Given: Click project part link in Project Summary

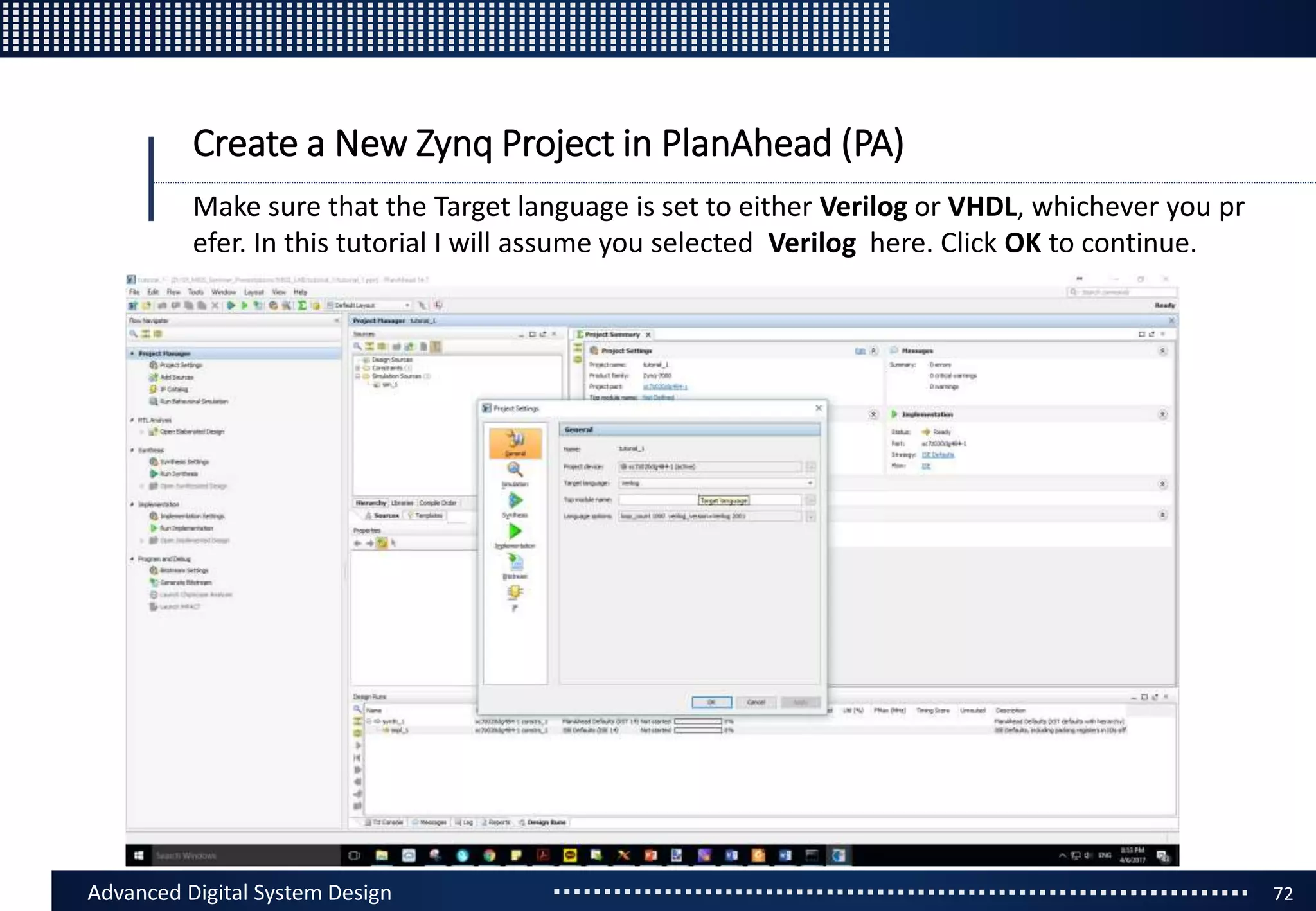Looking at the screenshot, I should click(665, 387).
